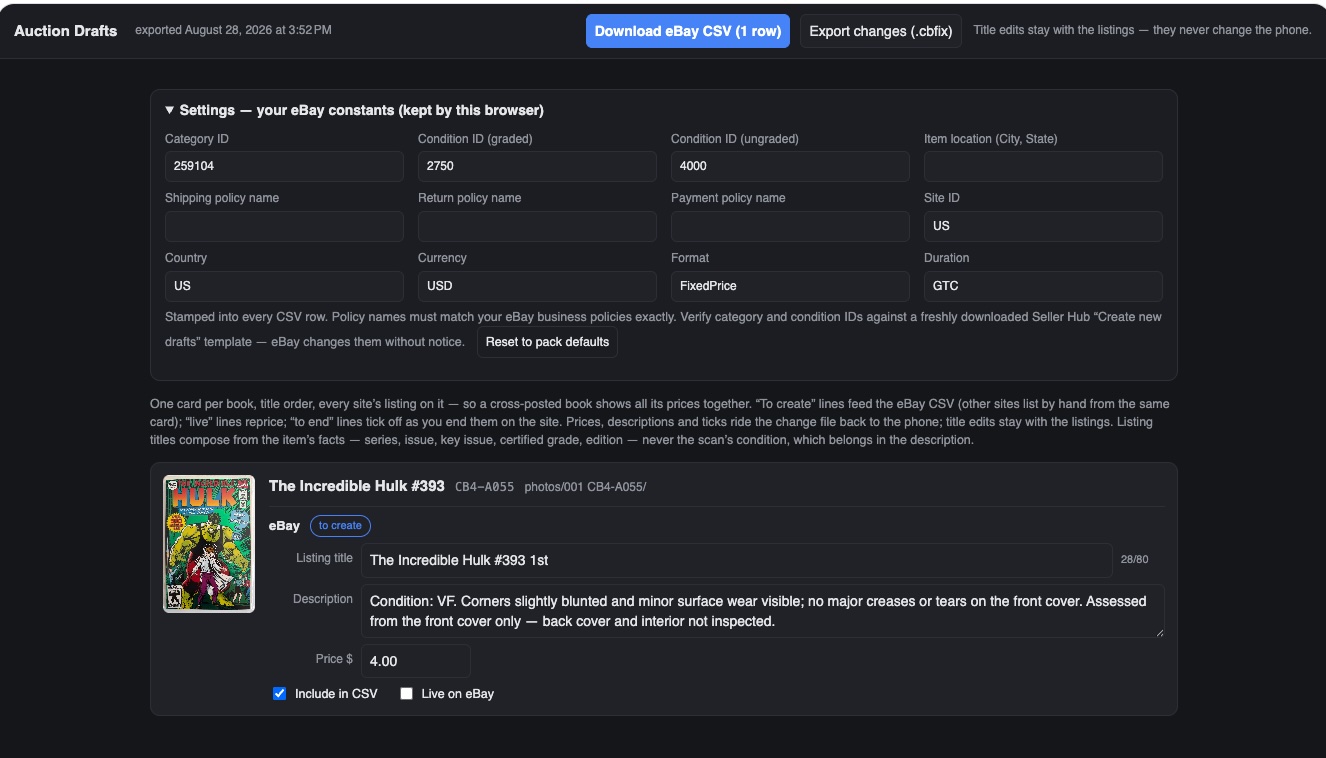The width and height of the screenshot is (1326, 758).
Task: Fill in Return policy name field
Action: (537, 226)
